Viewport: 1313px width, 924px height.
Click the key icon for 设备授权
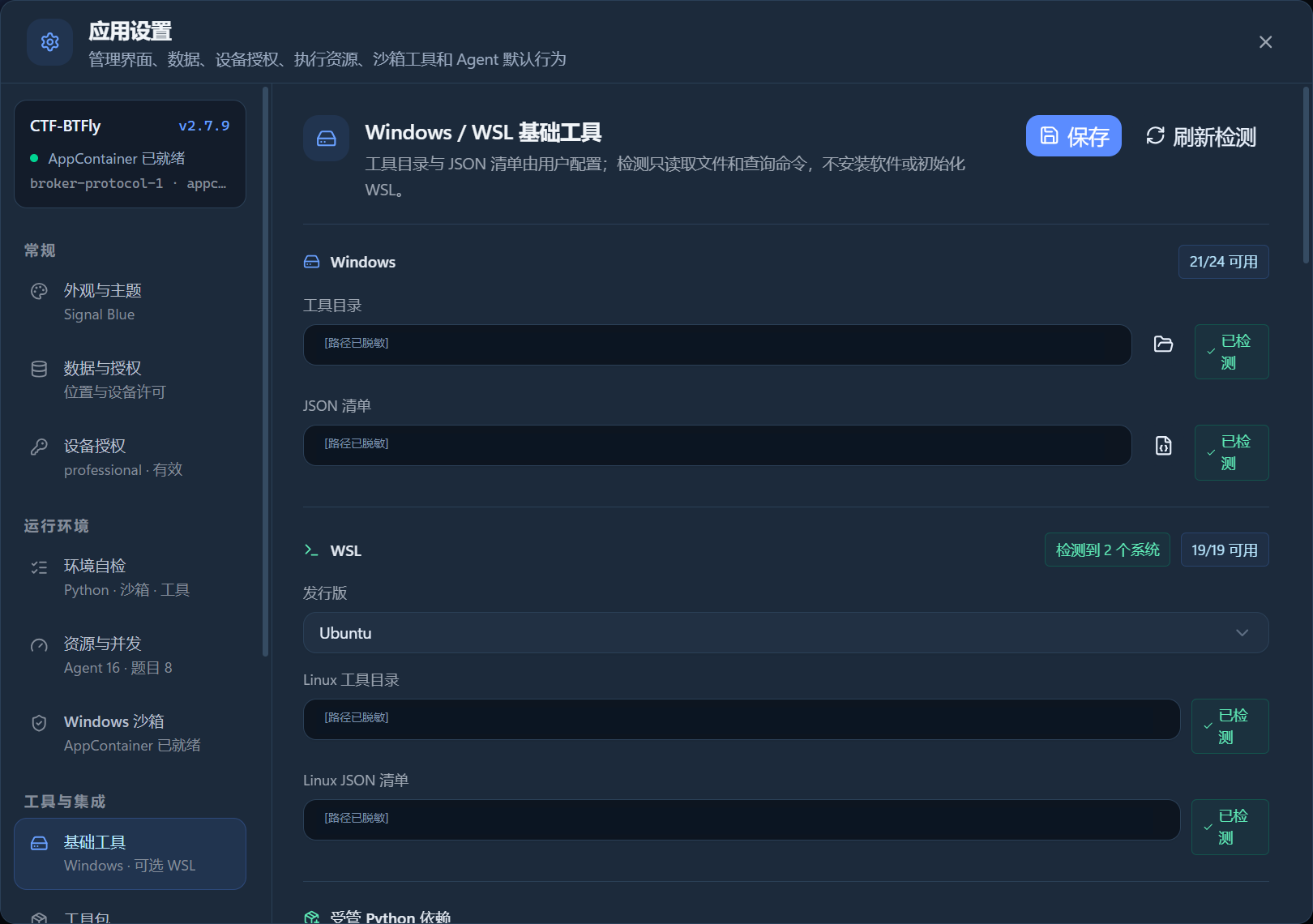coord(39,447)
